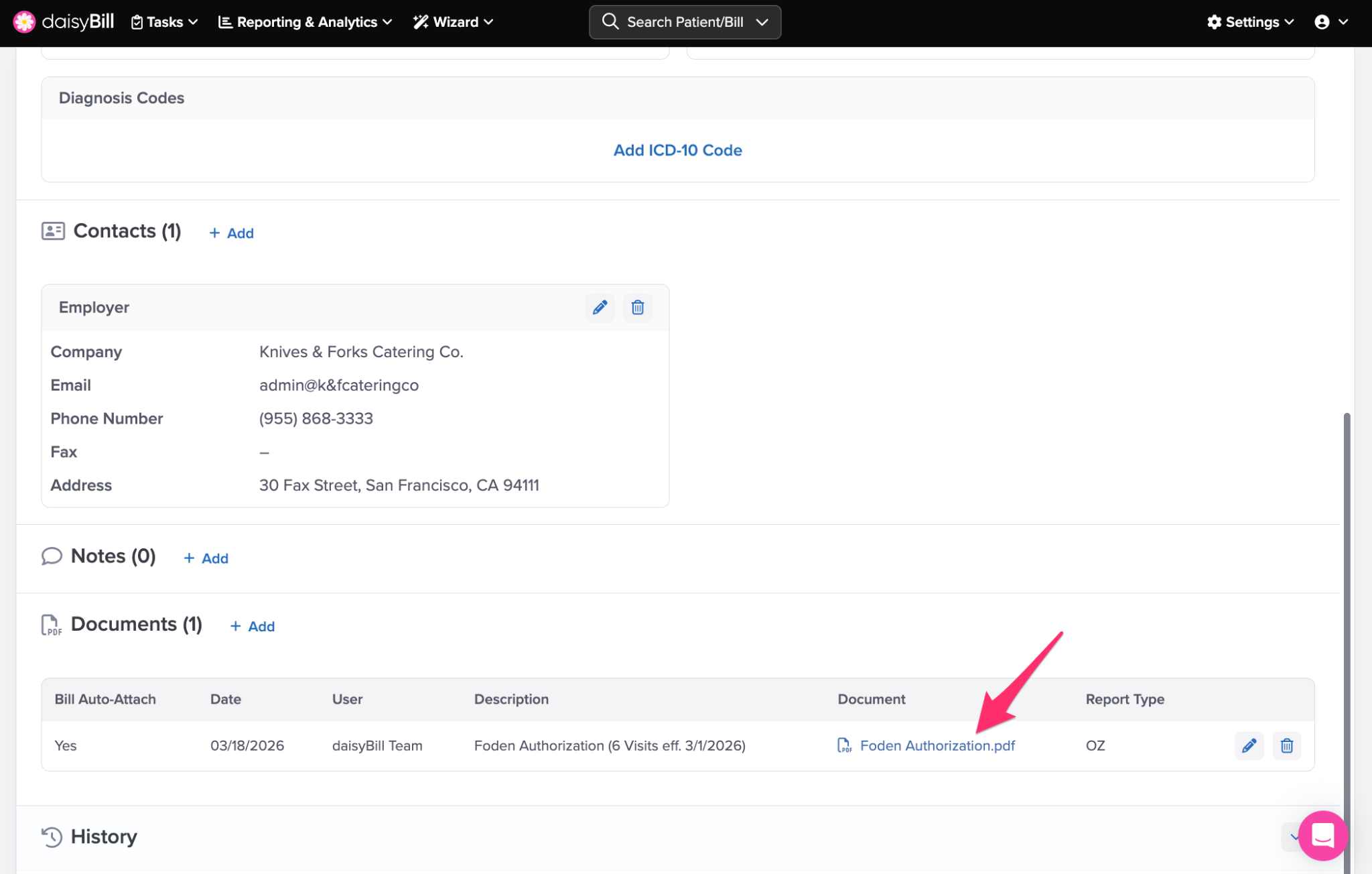Viewport: 1372px width, 874px height.
Task: Open the Foden Authorization.pdf link
Action: 937,746
